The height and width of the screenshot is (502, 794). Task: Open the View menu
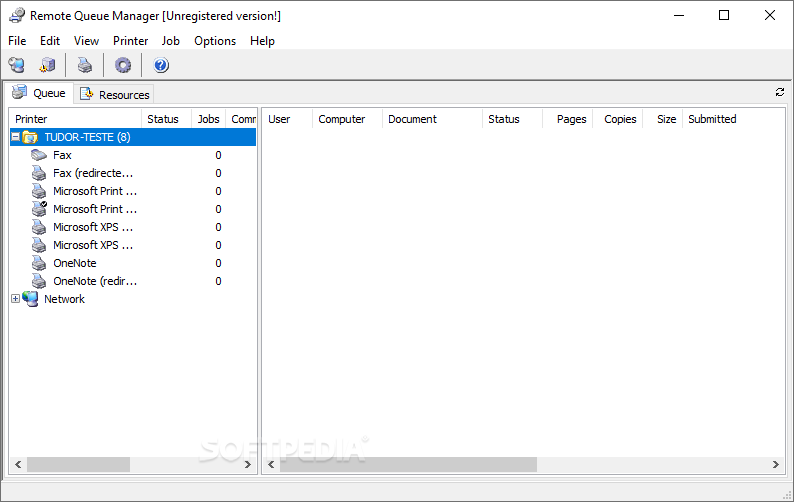pyautogui.click(x=86, y=41)
